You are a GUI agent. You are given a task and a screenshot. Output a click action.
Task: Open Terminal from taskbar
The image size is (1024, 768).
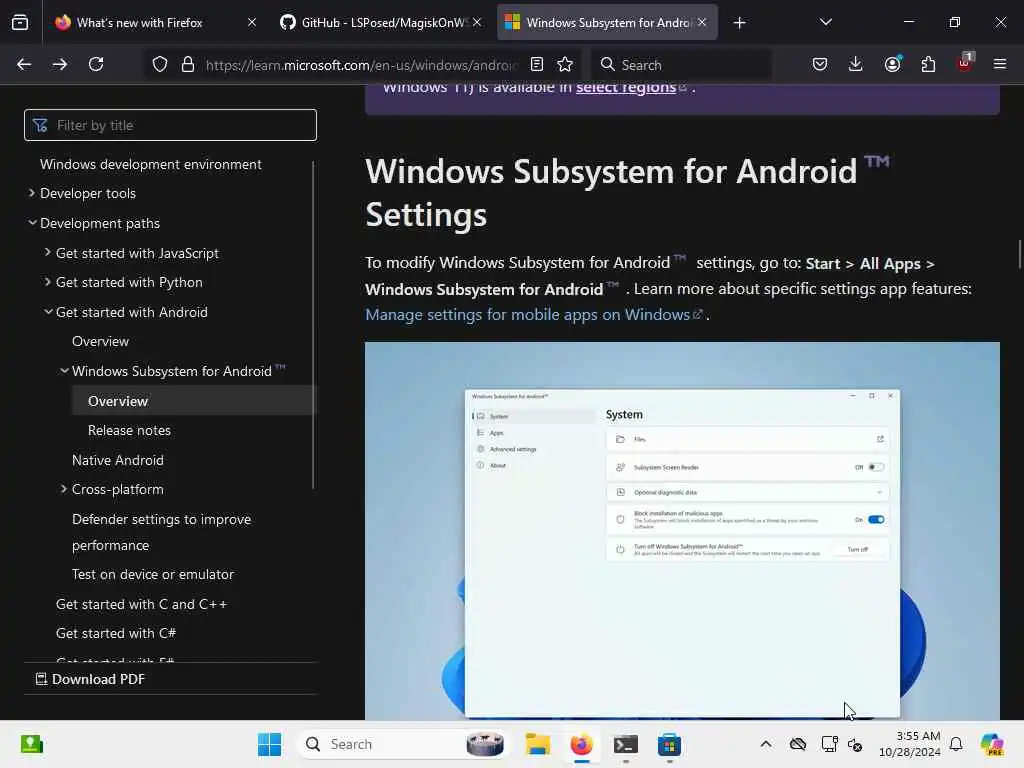(x=626, y=744)
